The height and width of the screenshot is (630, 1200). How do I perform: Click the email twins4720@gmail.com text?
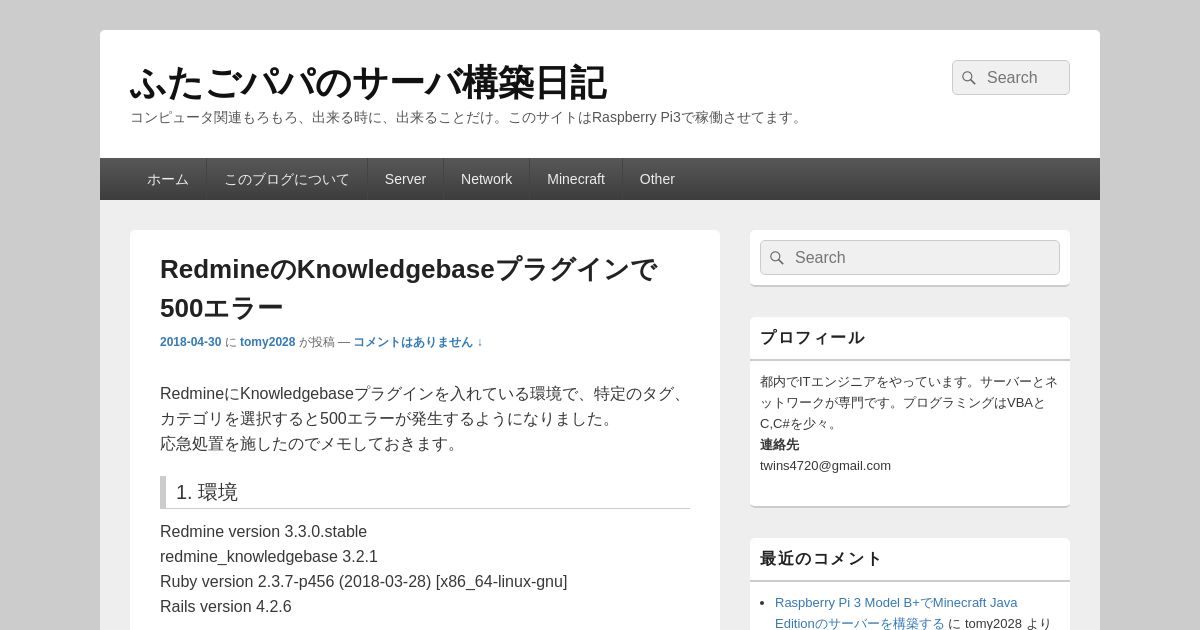click(x=825, y=465)
